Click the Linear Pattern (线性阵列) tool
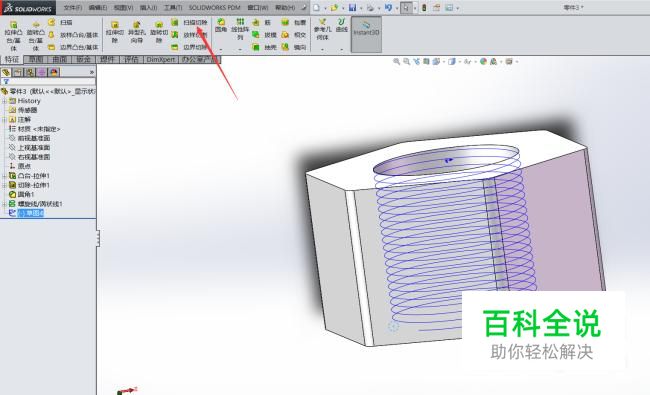Image resolution: width=650 pixels, height=395 pixels. pos(240,29)
